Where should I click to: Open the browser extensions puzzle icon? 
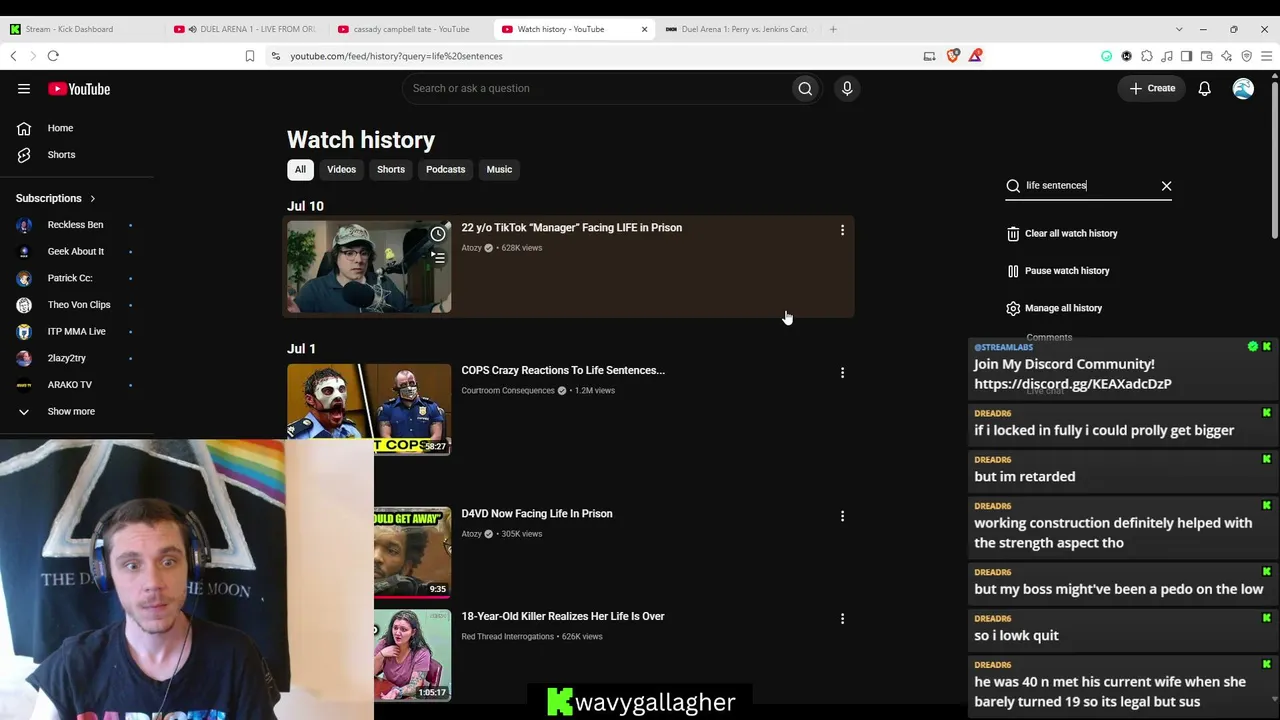point(1147,56)
